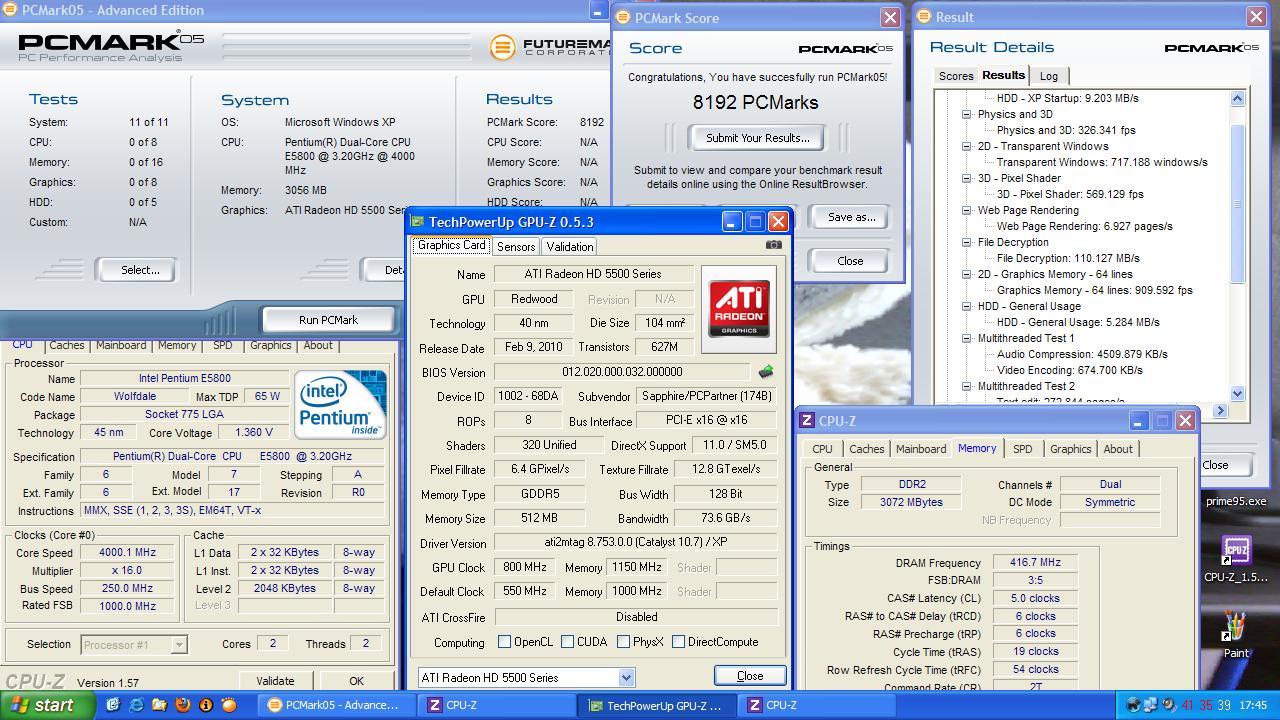
Task: Click the BIOS Version field in GPU-Z
Action: [x=622, y=372]
